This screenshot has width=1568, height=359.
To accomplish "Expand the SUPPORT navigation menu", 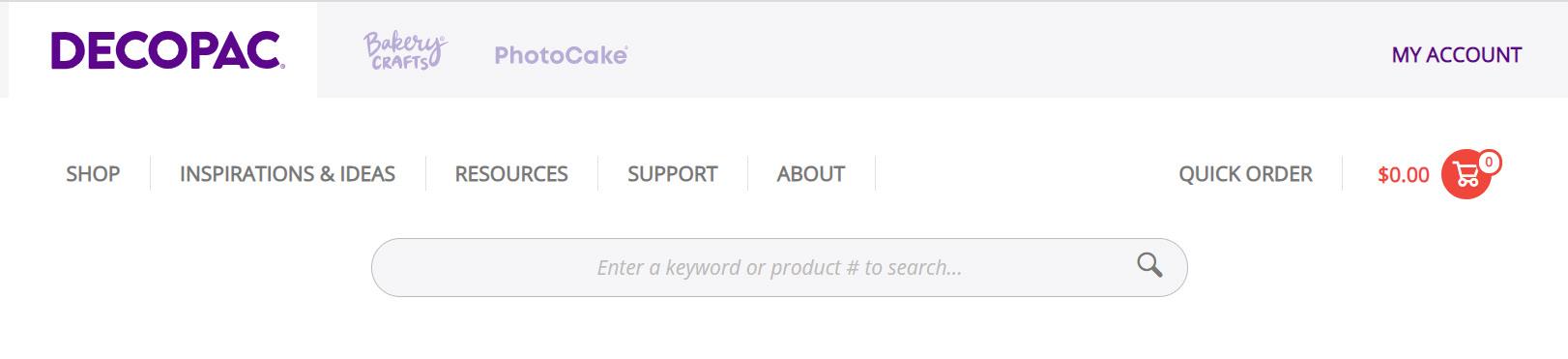I will tap(673, 174).
